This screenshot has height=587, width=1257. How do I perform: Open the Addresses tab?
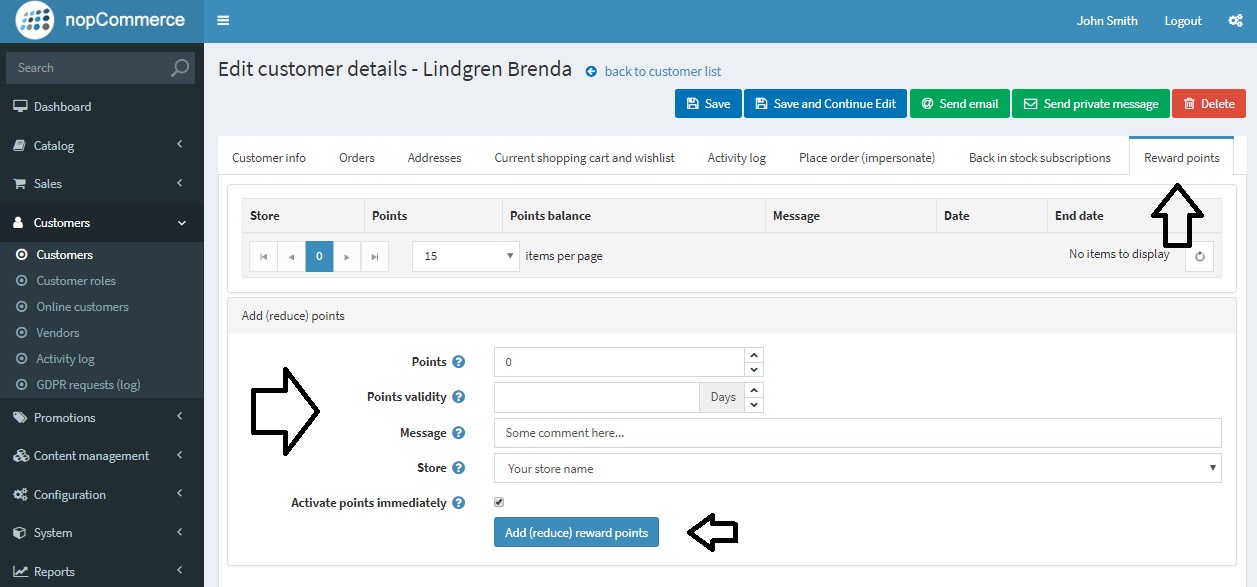click(x=434, y=158)
